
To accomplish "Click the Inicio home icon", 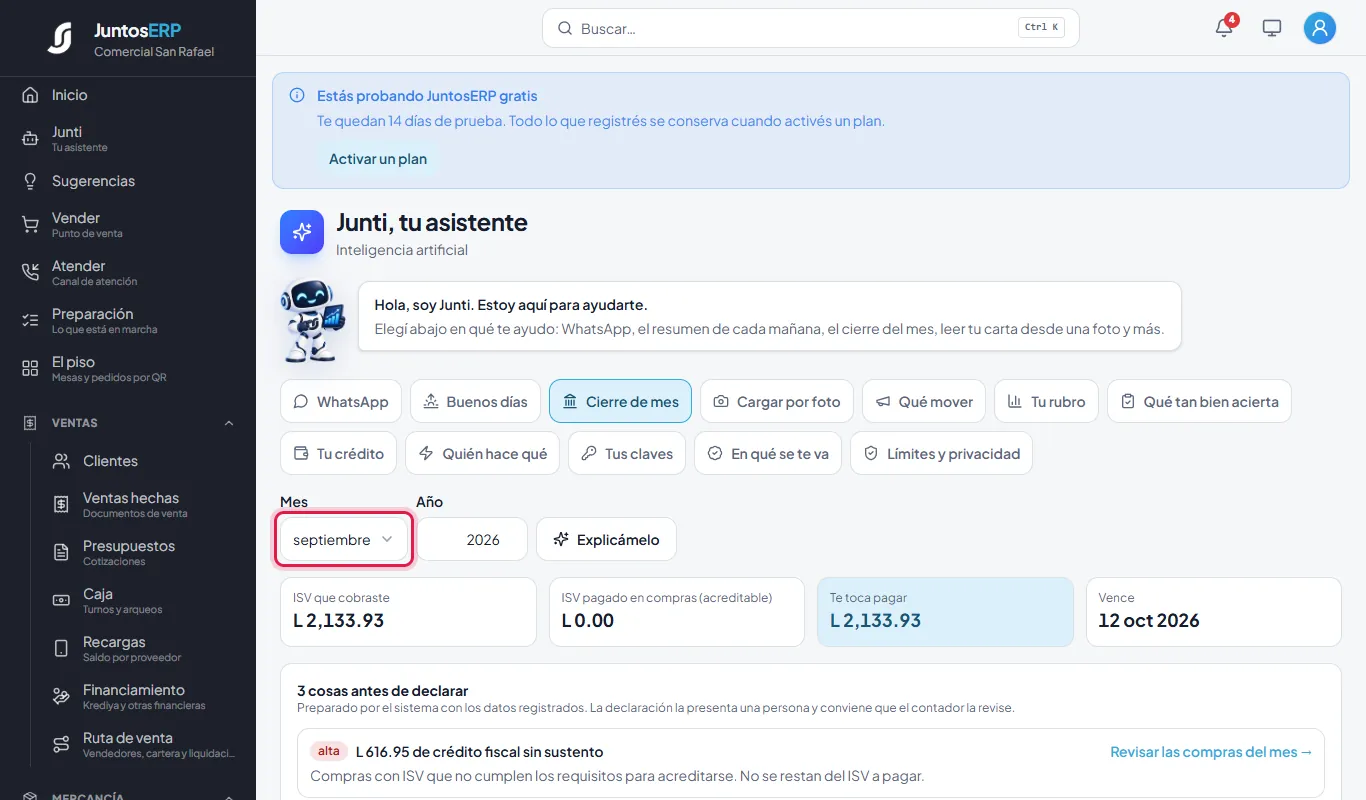I will 30,95.
